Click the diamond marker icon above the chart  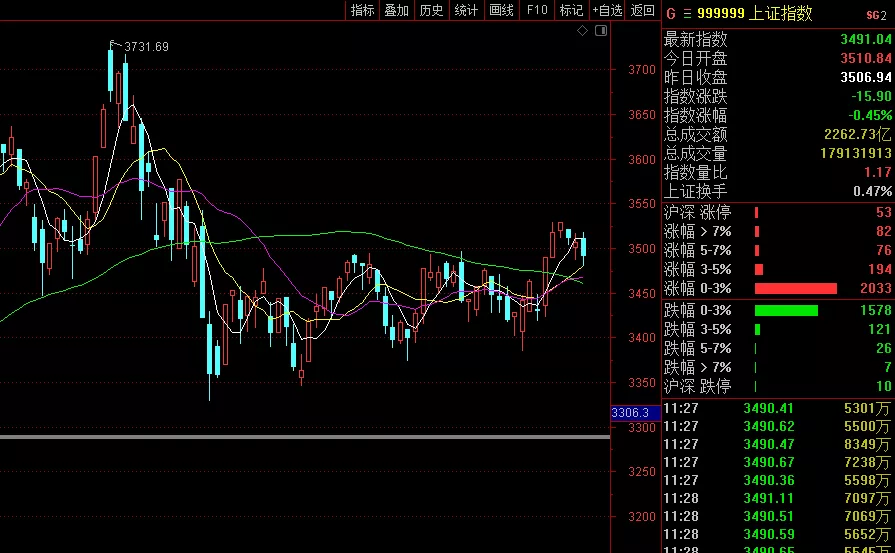(x=582, y=31)
